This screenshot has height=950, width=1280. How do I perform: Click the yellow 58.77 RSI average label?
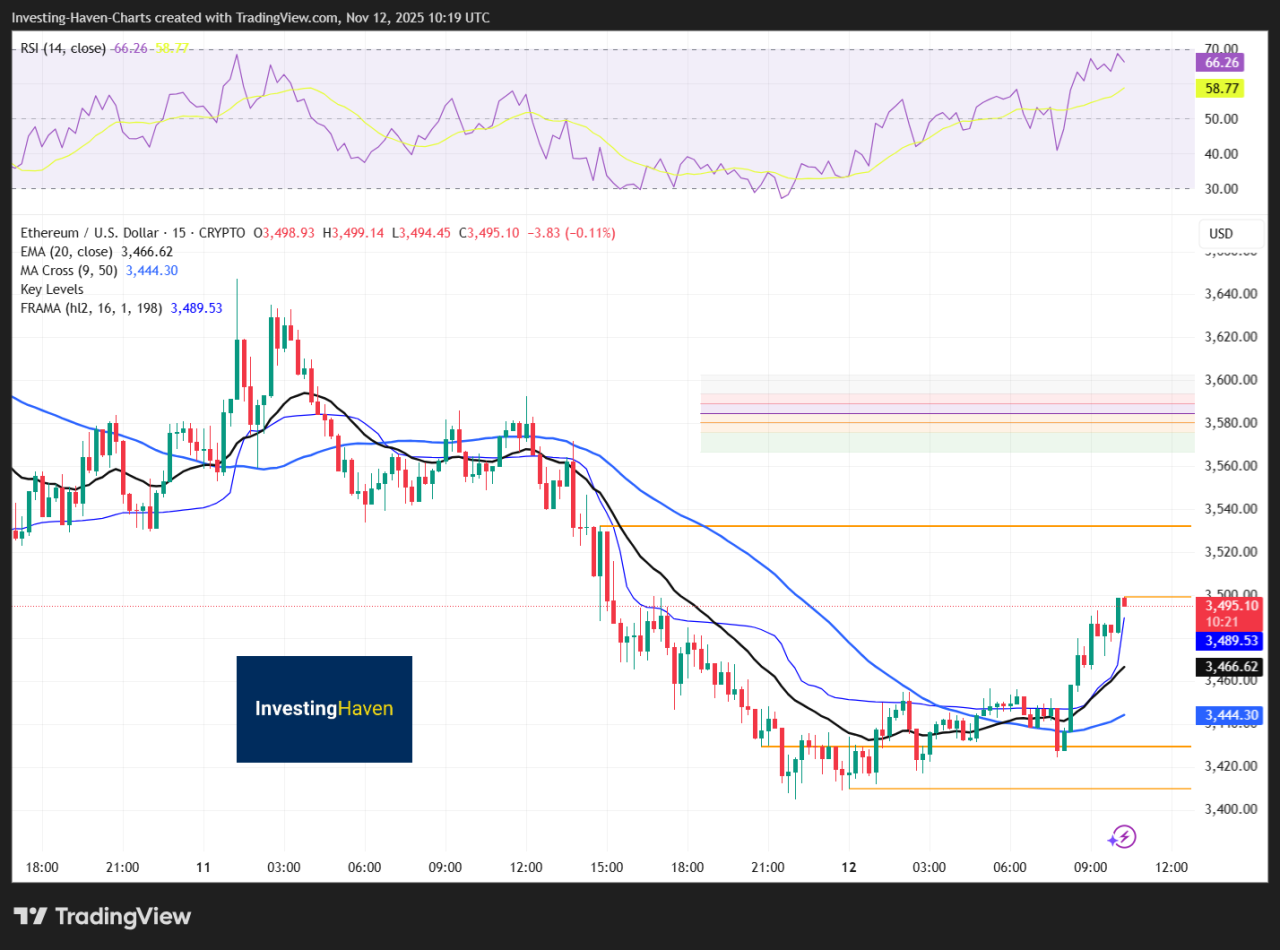tap(1219, 88)
